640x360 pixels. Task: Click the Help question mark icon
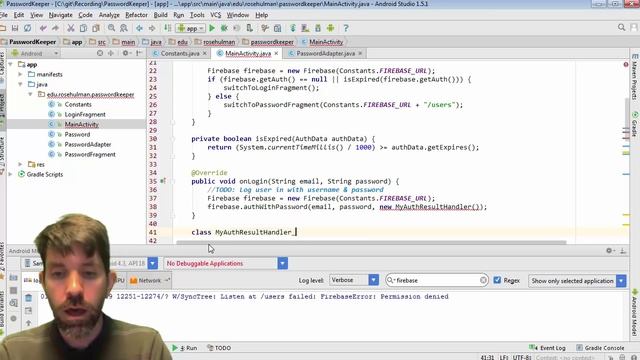(346, 28)
